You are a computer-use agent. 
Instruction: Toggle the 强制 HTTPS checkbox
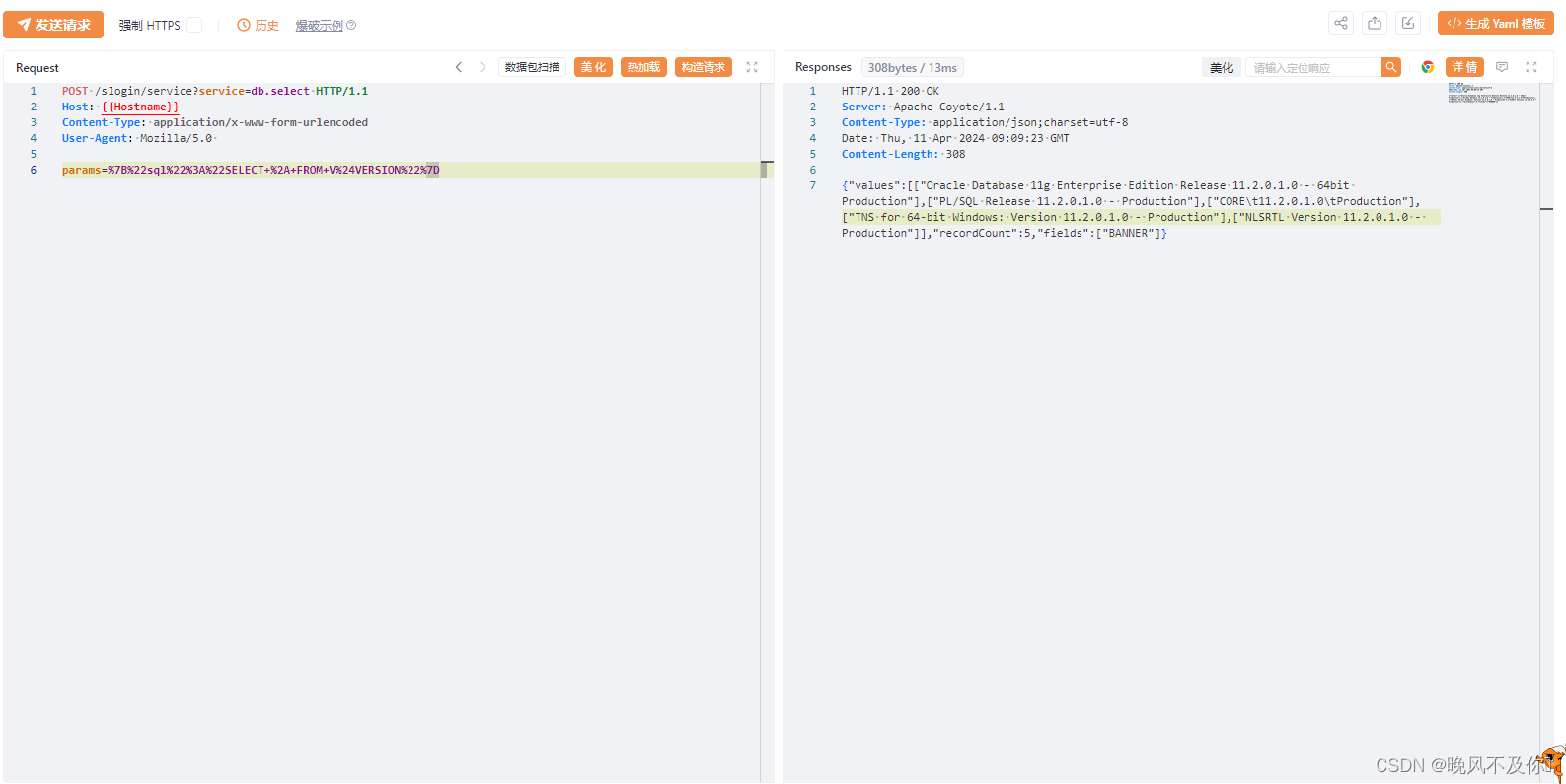194,25
